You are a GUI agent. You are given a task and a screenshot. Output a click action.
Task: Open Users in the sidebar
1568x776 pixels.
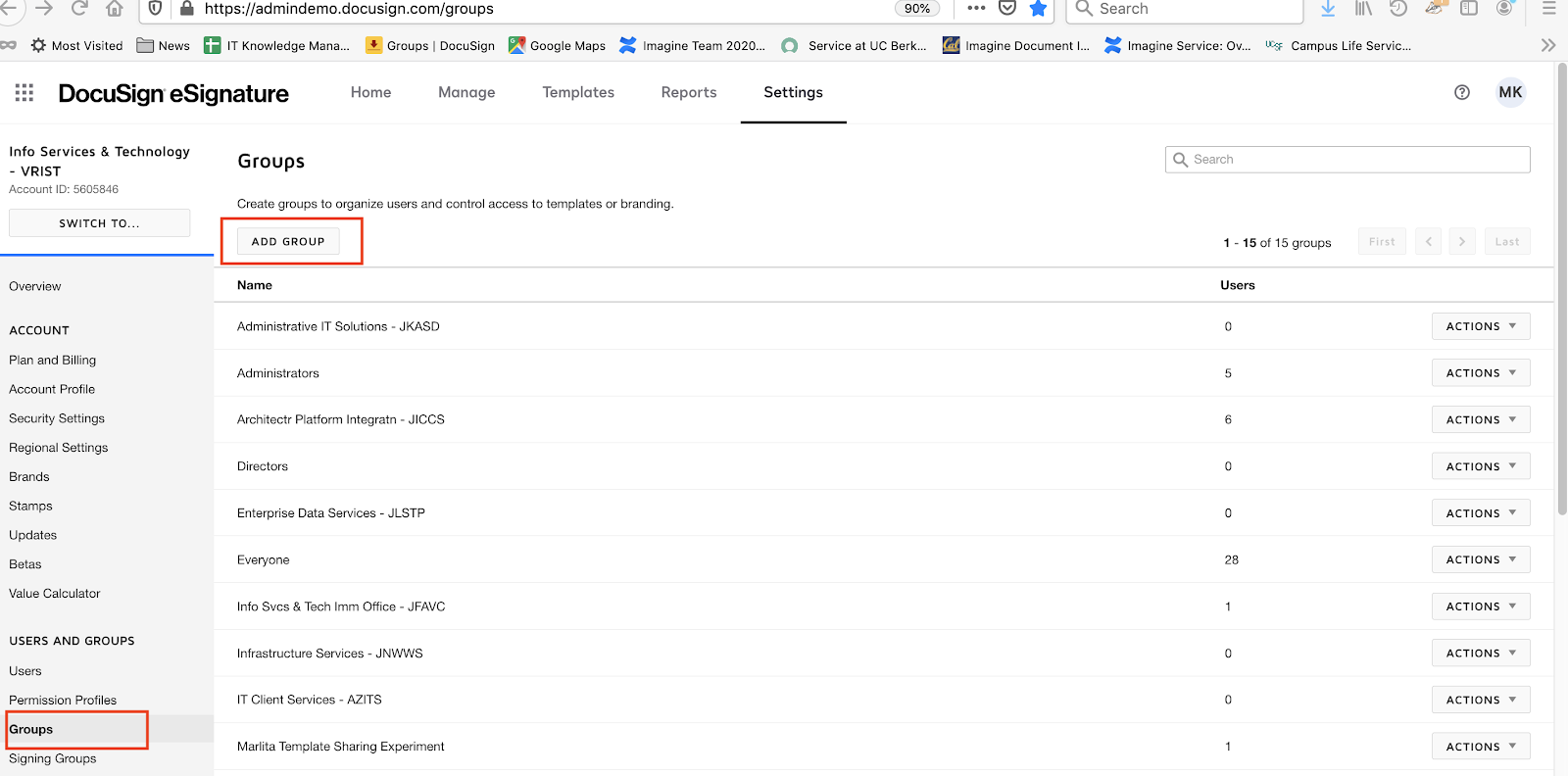click(25, 671)
